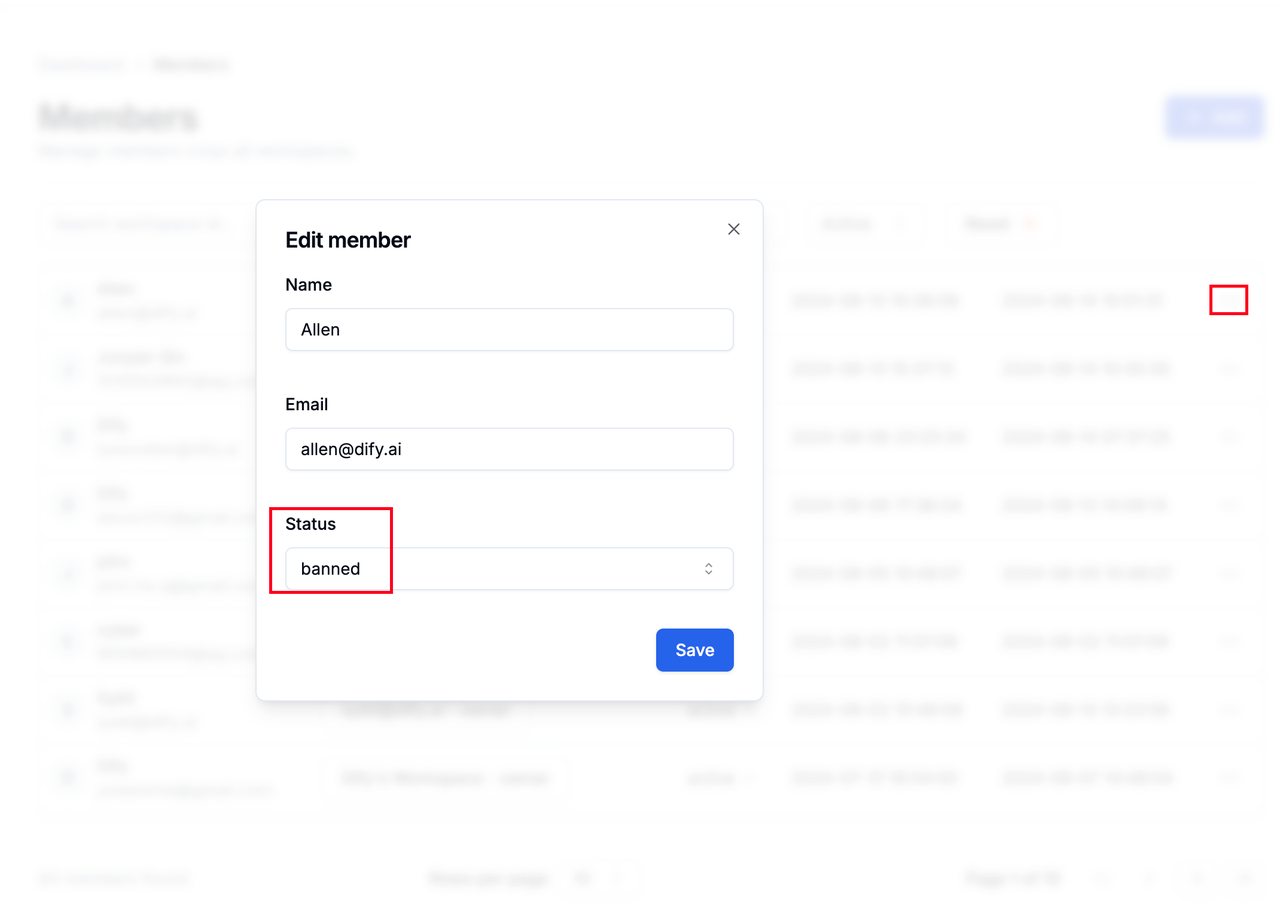Viewport: 1280px width, 915px height.
Task: Jump to the last page of members
Action: (1243, 878)
